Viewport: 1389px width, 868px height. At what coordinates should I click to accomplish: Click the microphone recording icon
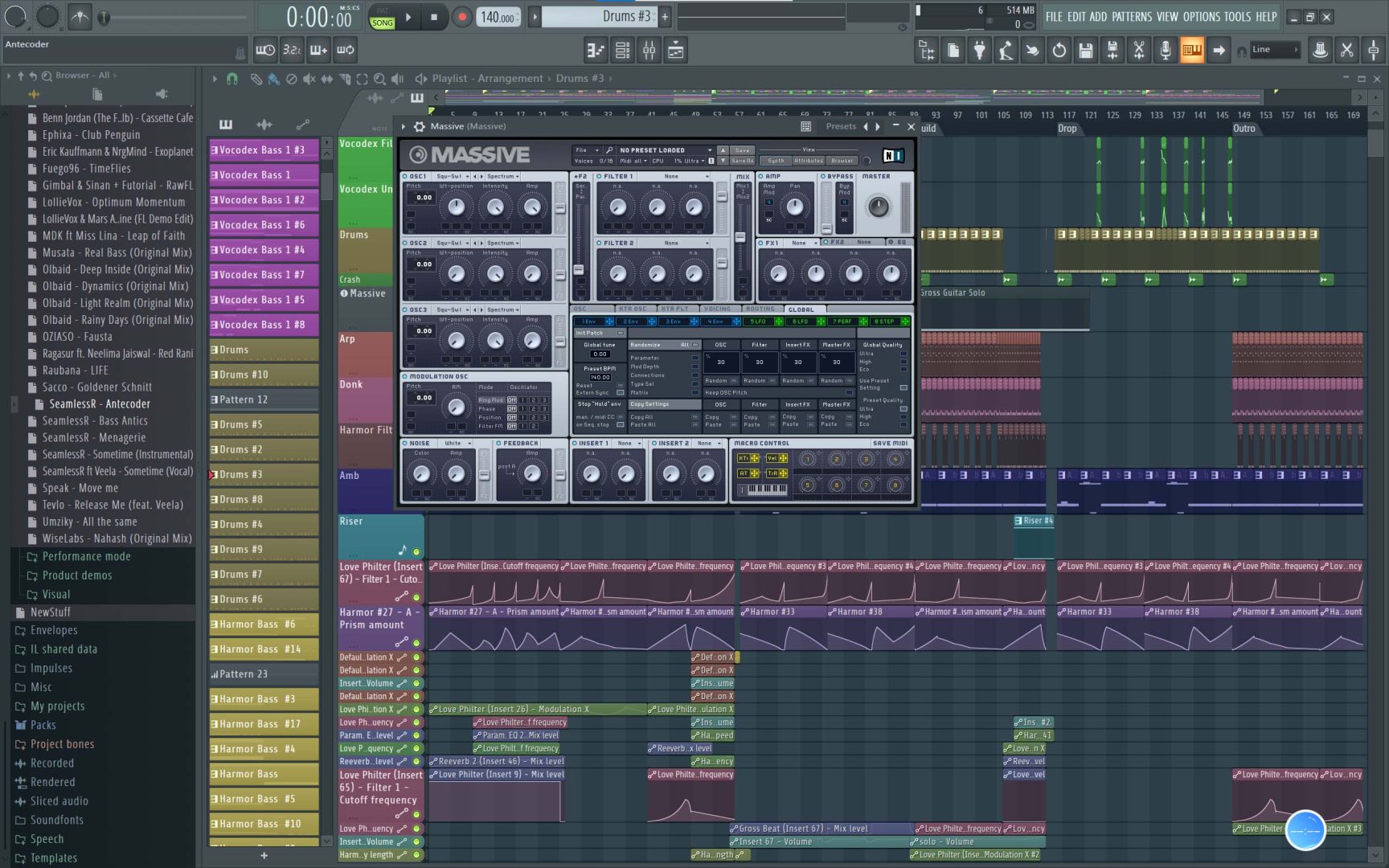coord(1165,51)
